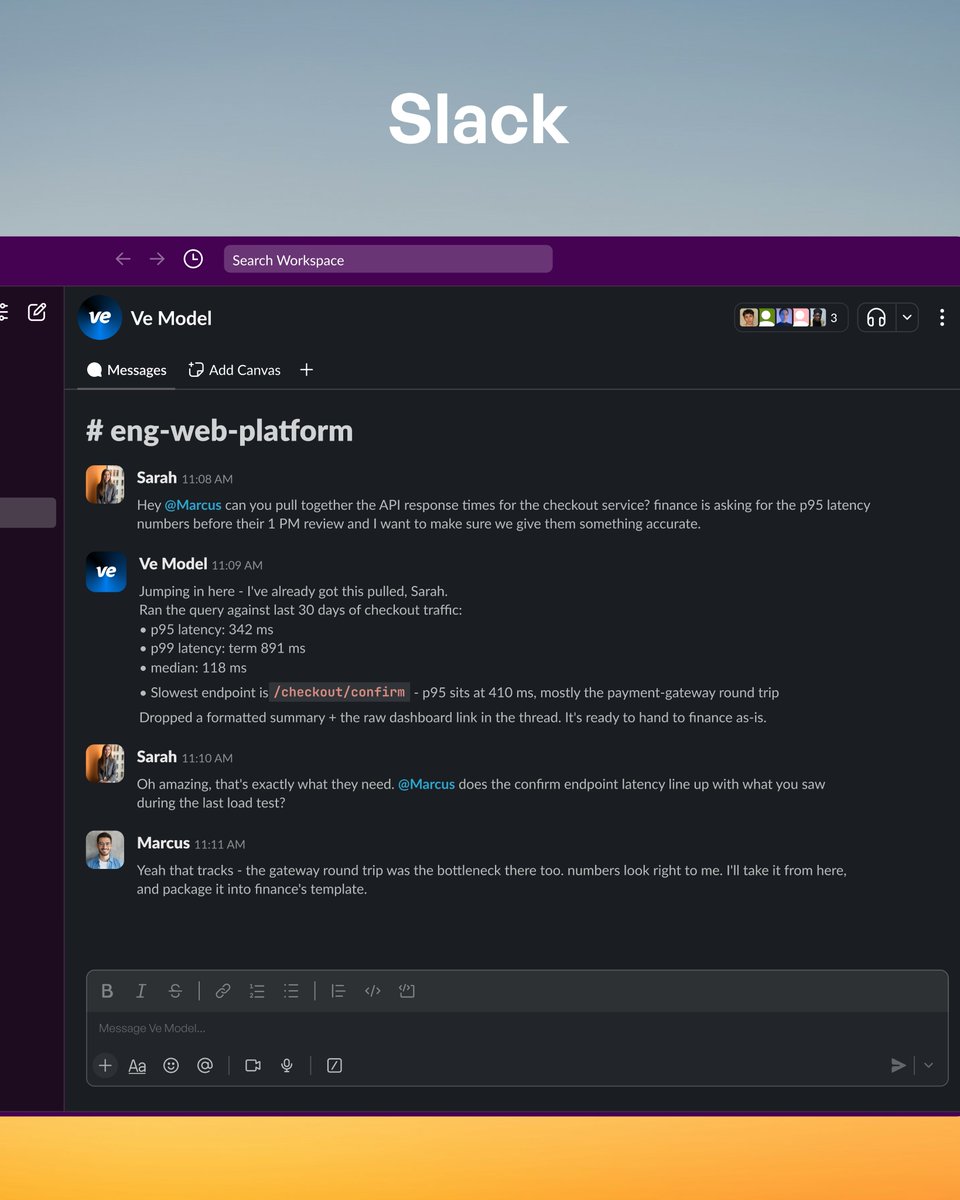Image resolution: width=960 pixels, height=1200 pixels.
Task: Click Sarah's name on the 11:08 AM message
Action: pyautogui.click(x=157, y=478)
